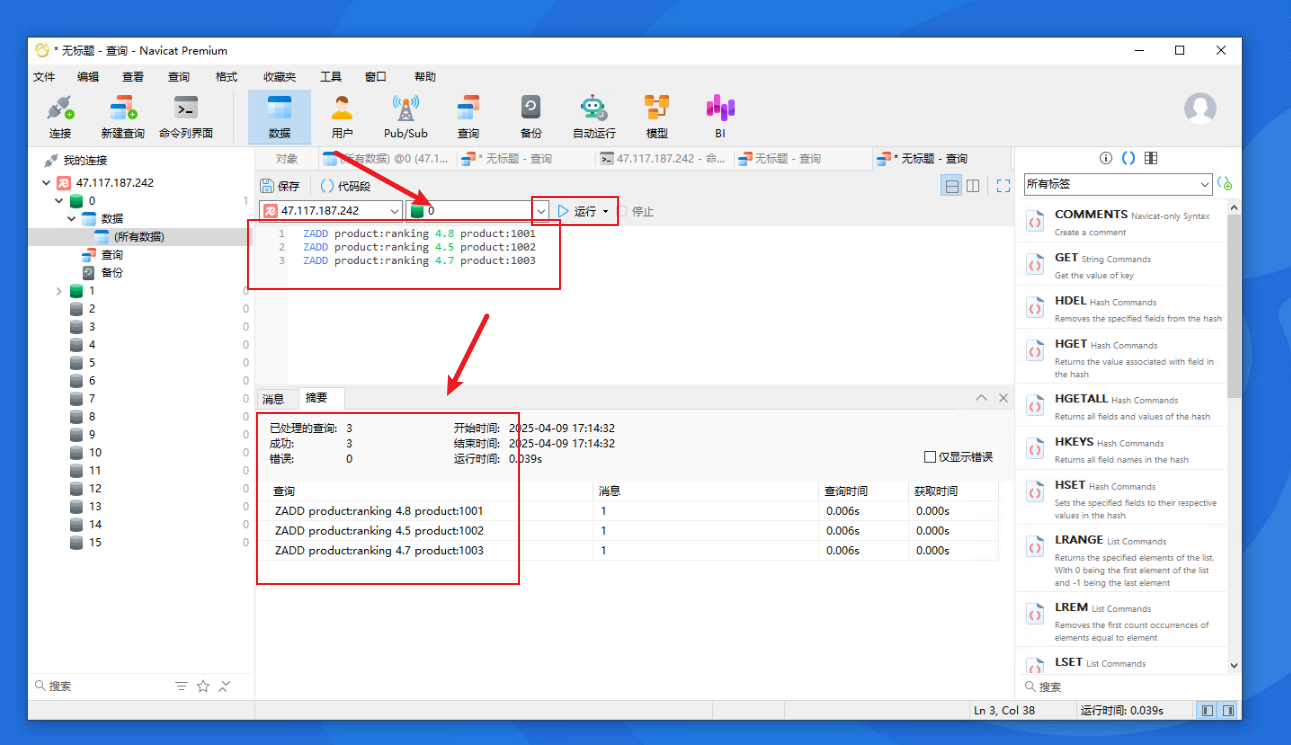This screenshot has width=1291, height=745.
Task: Select the LRANGE snippet entry
Action: (1119, 559)
